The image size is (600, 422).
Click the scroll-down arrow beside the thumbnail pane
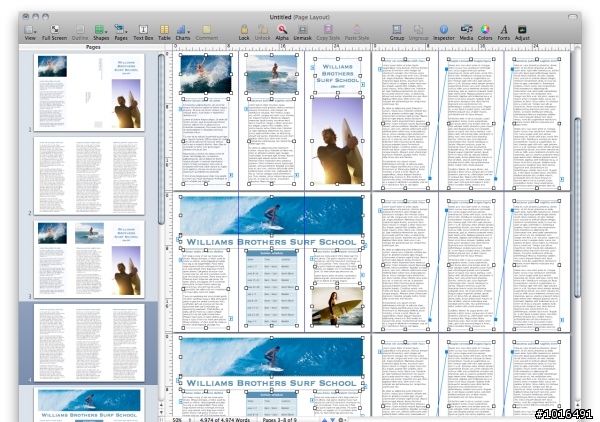[x=161, y=412]
